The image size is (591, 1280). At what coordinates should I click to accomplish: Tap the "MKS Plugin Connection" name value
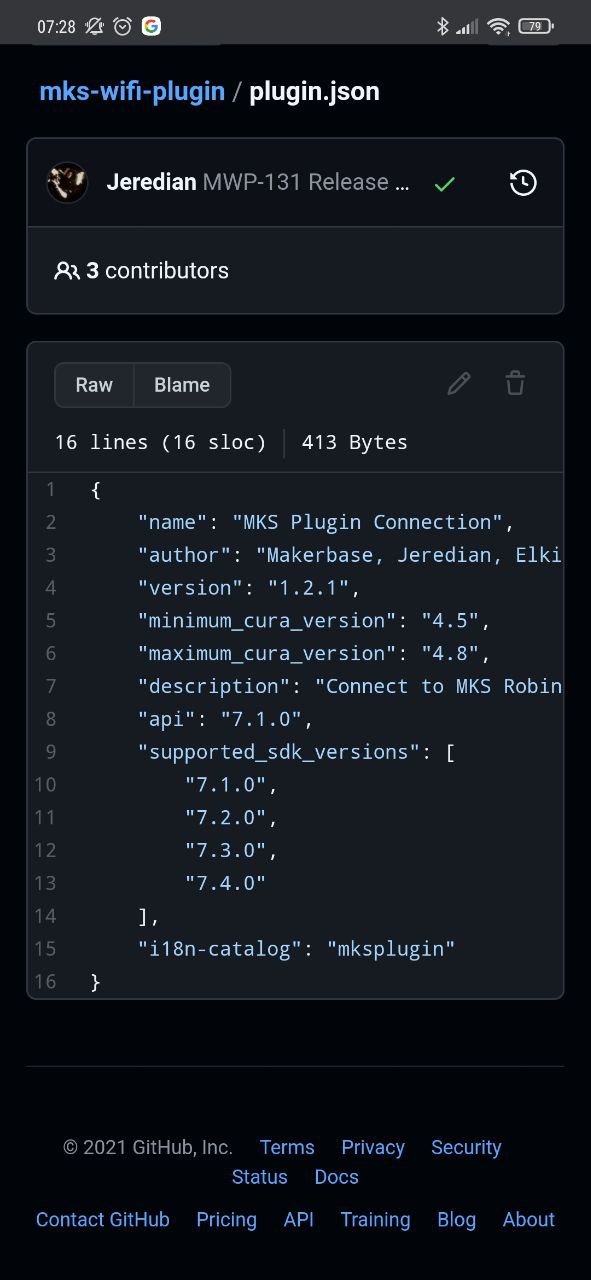pos(368,522)
